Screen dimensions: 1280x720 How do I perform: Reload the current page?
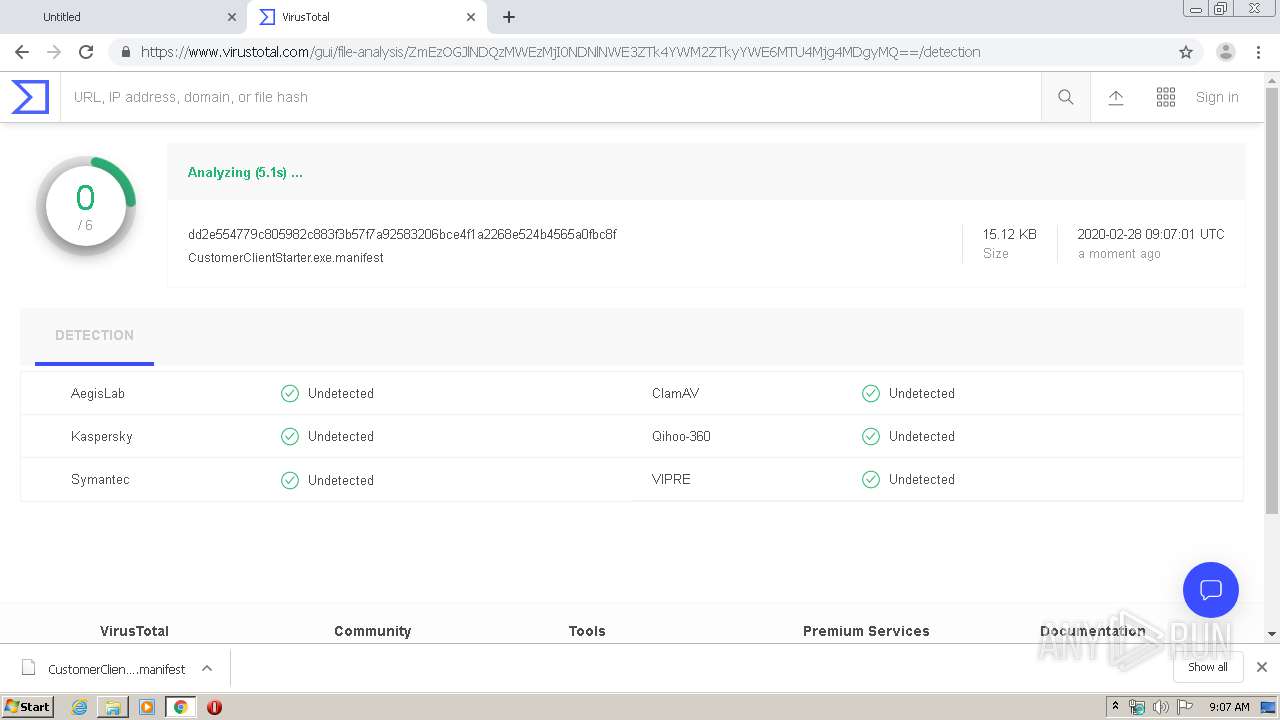click(x=86, y=52)
